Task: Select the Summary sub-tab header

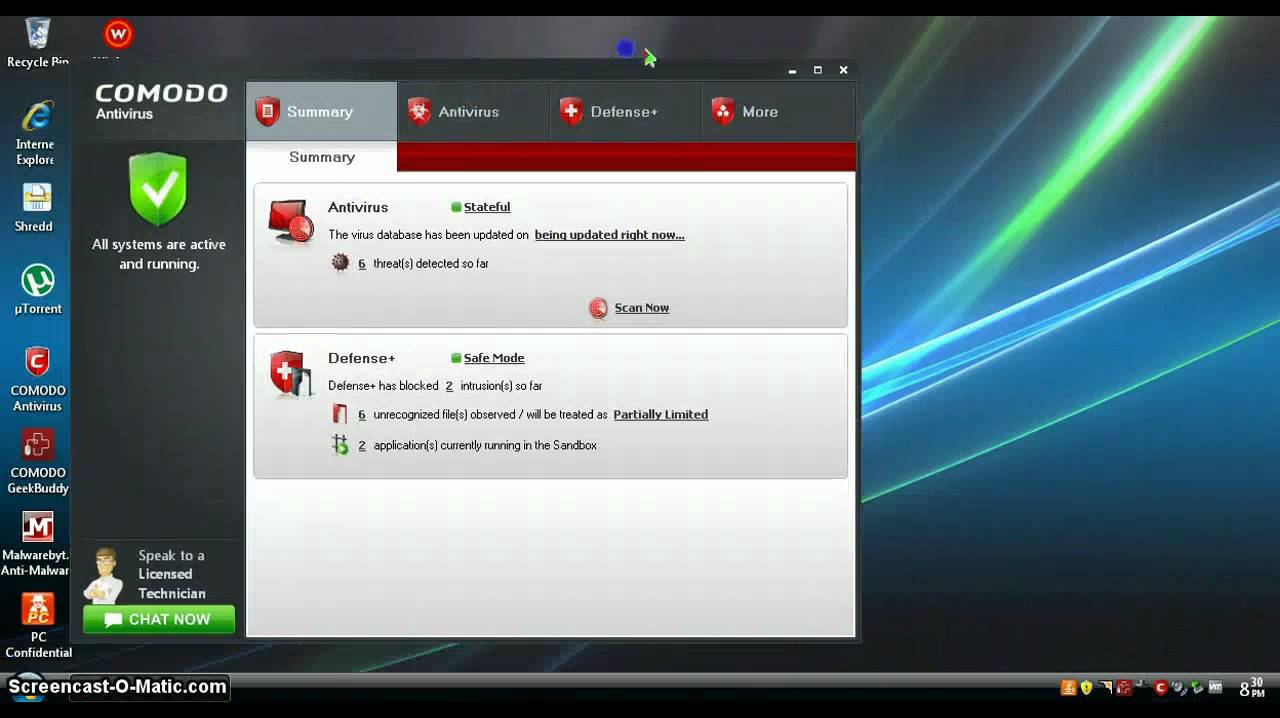Action: (x=322, y=157)
